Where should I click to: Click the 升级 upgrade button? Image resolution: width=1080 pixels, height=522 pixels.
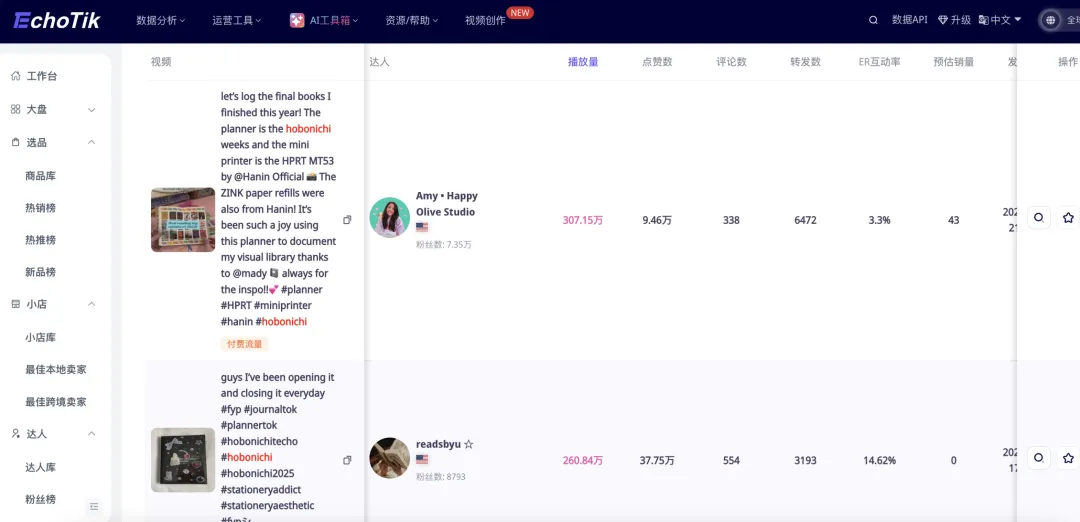click(954, 20)
